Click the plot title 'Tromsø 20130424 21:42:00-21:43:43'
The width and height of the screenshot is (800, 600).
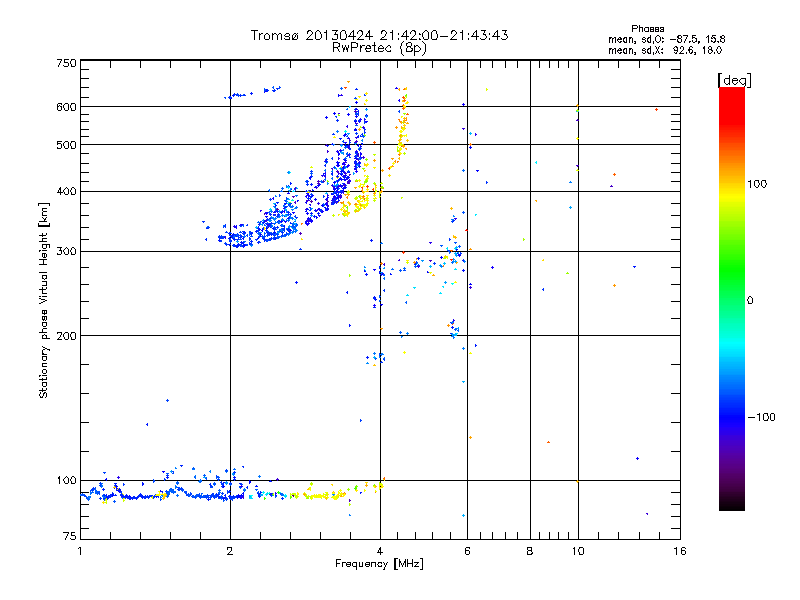[379, 35]
